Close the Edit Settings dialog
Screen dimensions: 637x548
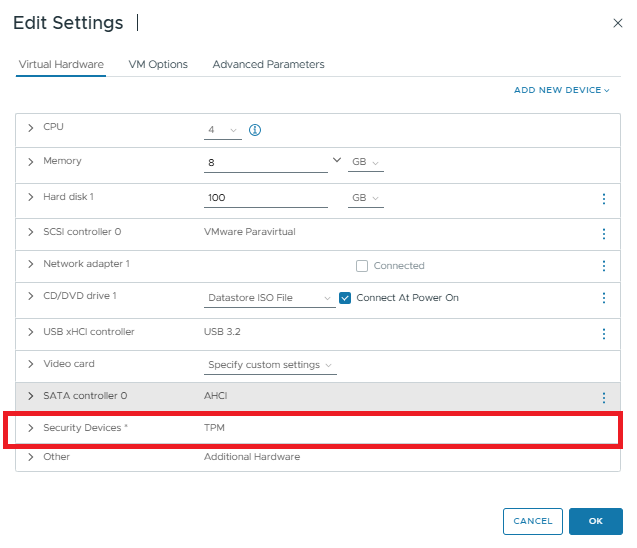click(617, 23)
